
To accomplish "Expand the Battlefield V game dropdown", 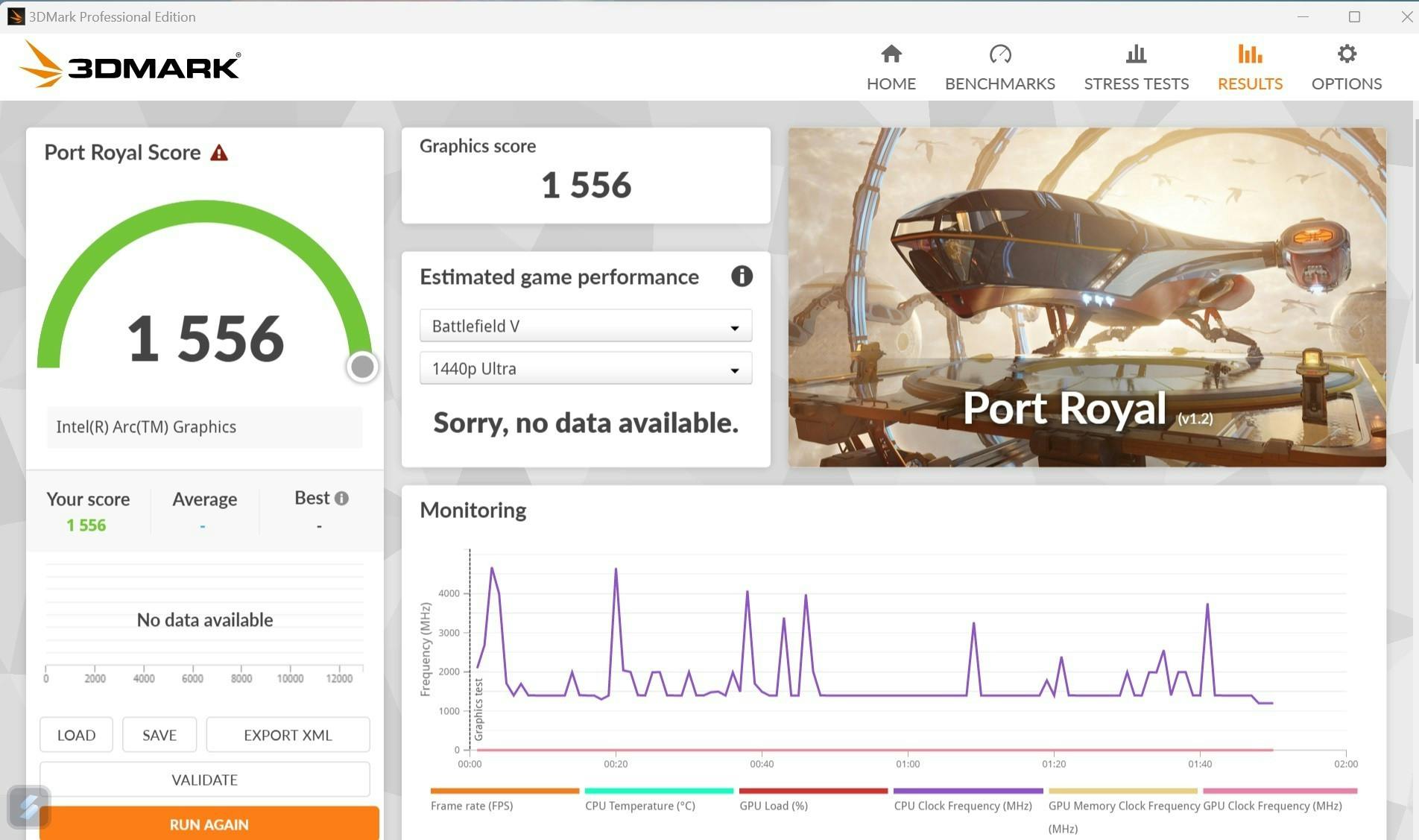I will (585, 326).
